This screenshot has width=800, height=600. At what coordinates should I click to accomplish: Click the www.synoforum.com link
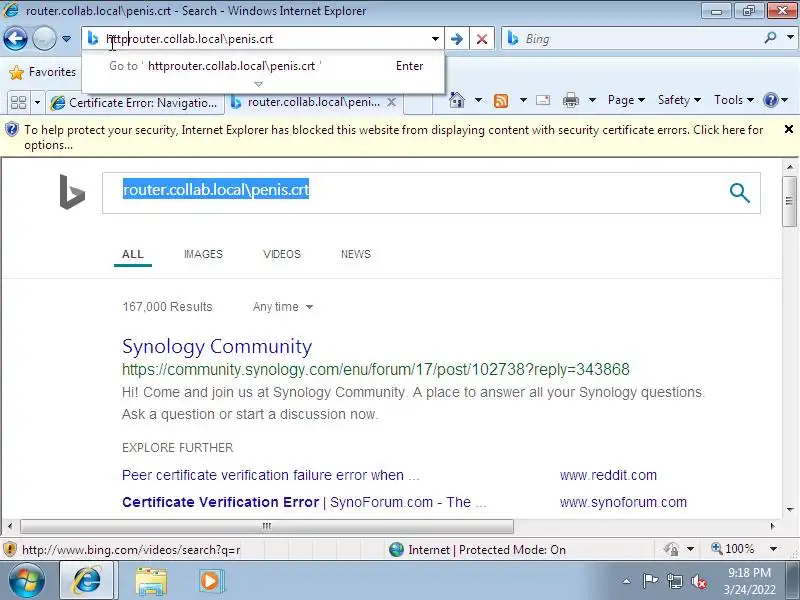click(623, 502)
